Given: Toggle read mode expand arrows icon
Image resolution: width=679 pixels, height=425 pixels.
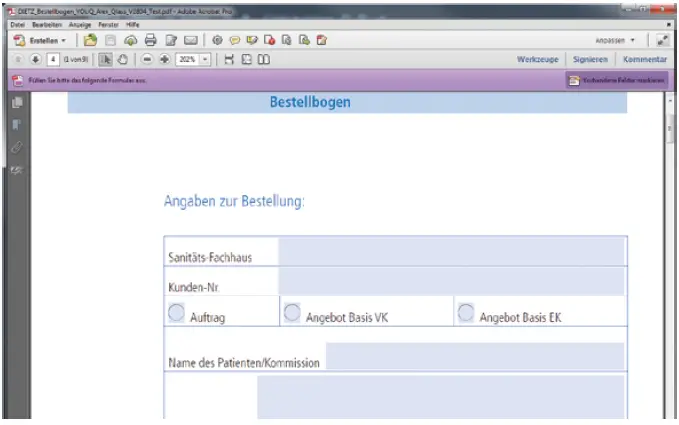Looking at the screenshot, I should [663, 41].
